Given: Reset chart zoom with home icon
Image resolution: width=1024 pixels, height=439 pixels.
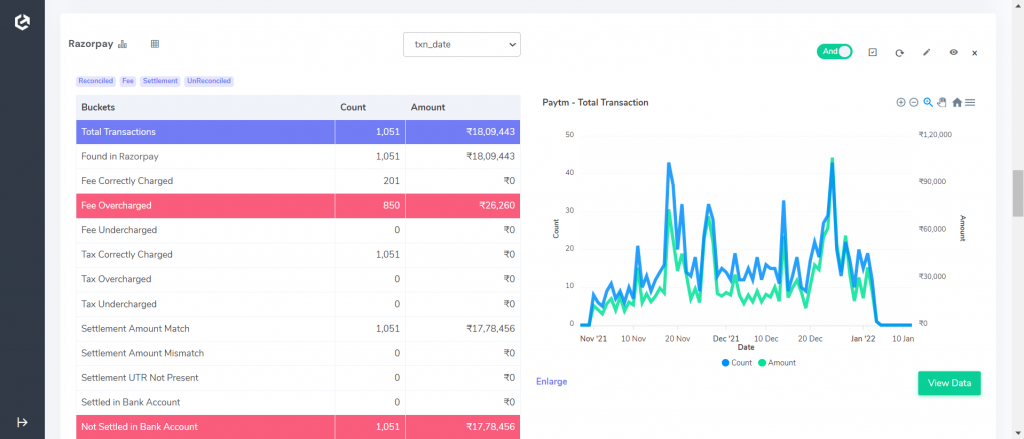Looking at the screenshot, I should (x=957, y=103).
